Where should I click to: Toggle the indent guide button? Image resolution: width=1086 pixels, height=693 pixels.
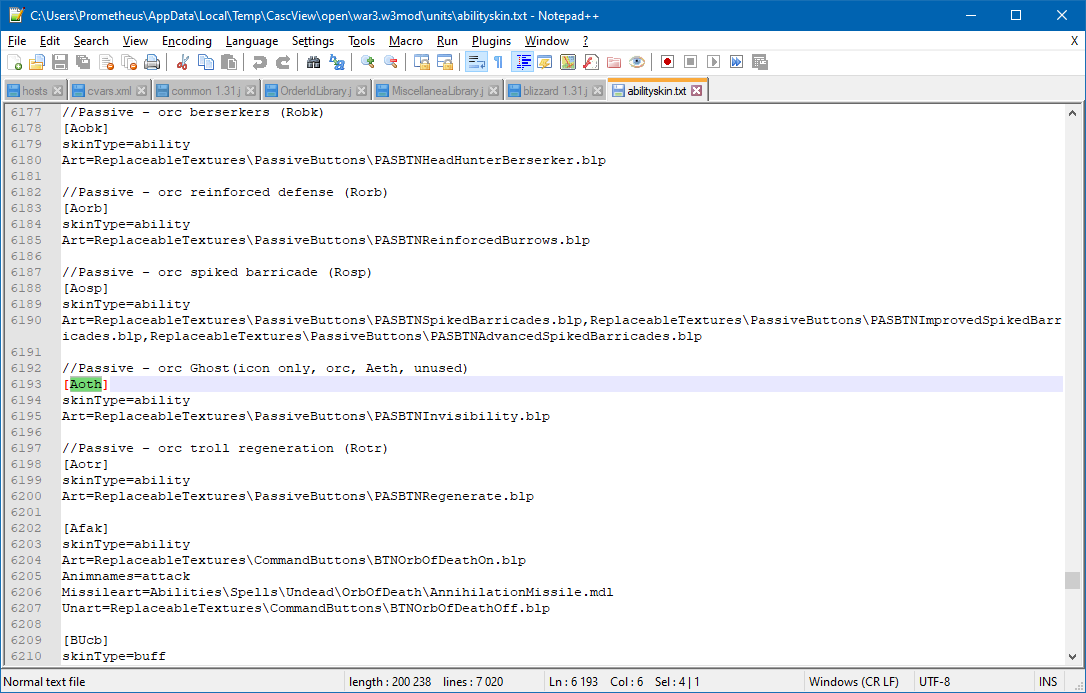(522, 62)
